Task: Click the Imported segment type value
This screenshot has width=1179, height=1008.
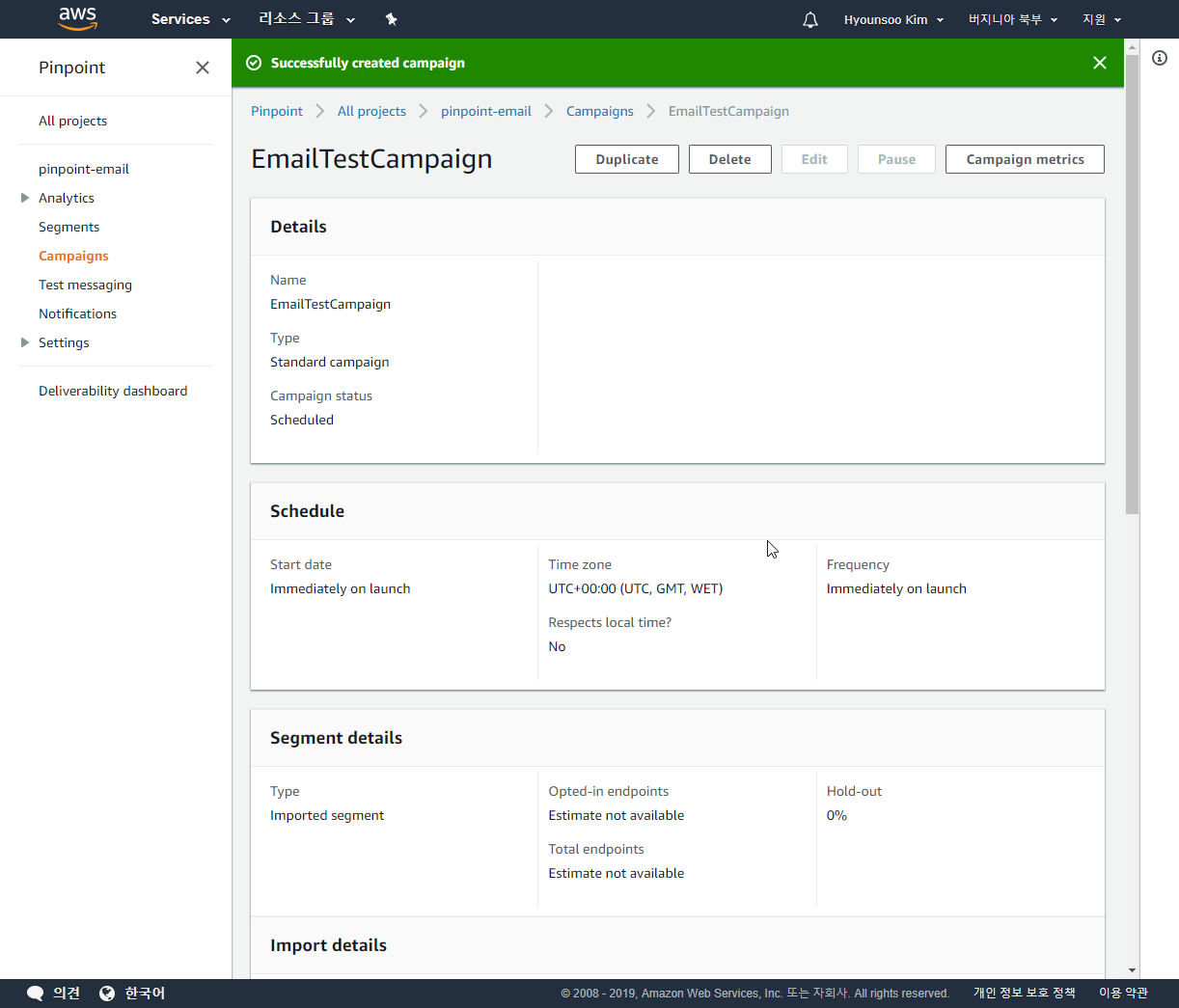Action: 327,815
